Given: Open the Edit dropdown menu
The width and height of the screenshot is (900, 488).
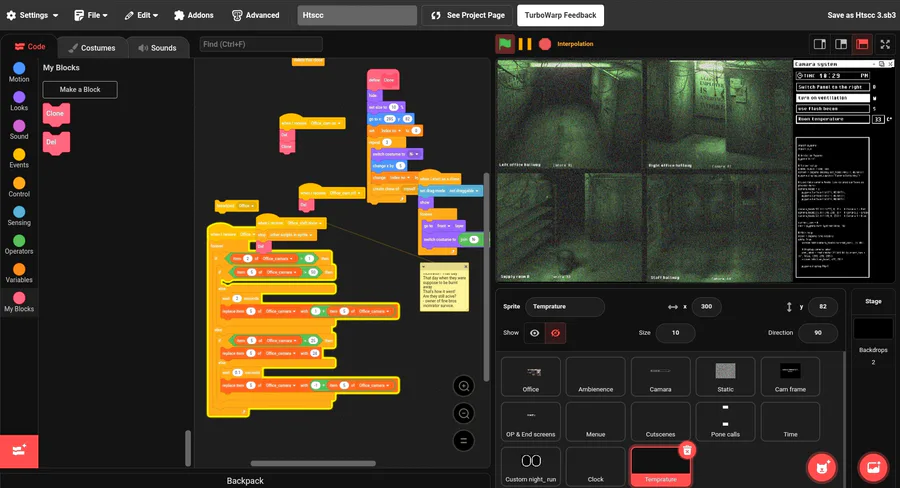Looking at the screenshot, I should tap(141, 16).
